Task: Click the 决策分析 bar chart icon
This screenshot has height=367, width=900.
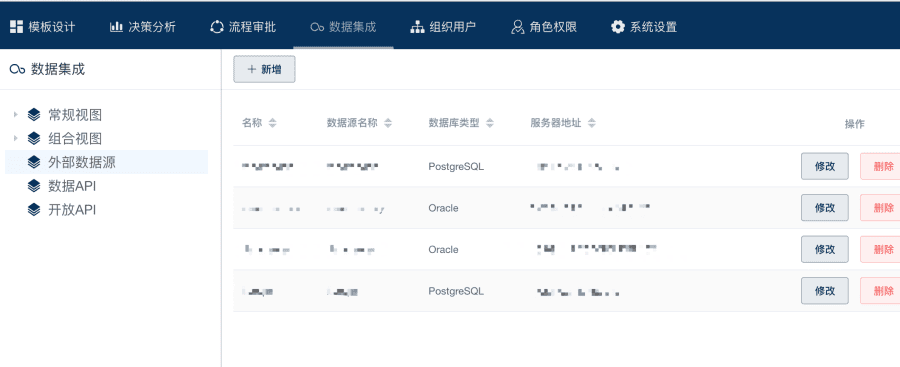Action: coord(117,27)
